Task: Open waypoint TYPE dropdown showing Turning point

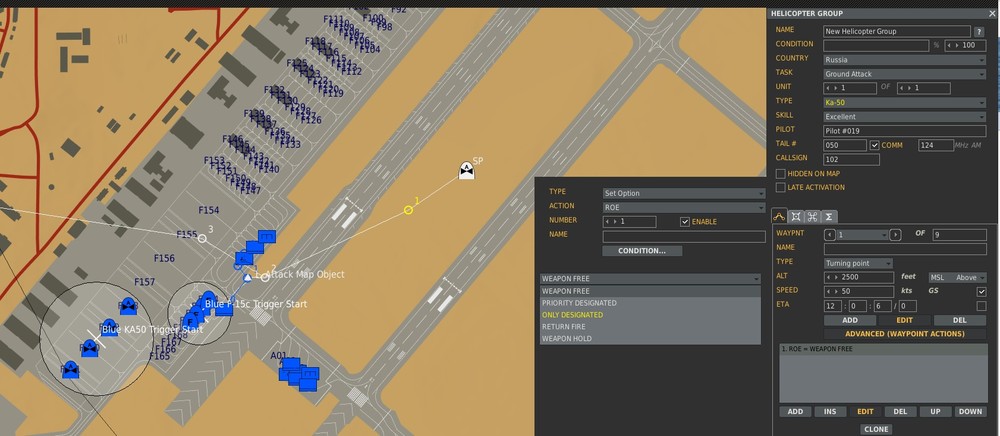Action: pyautogui.click(x=858, y=263)
